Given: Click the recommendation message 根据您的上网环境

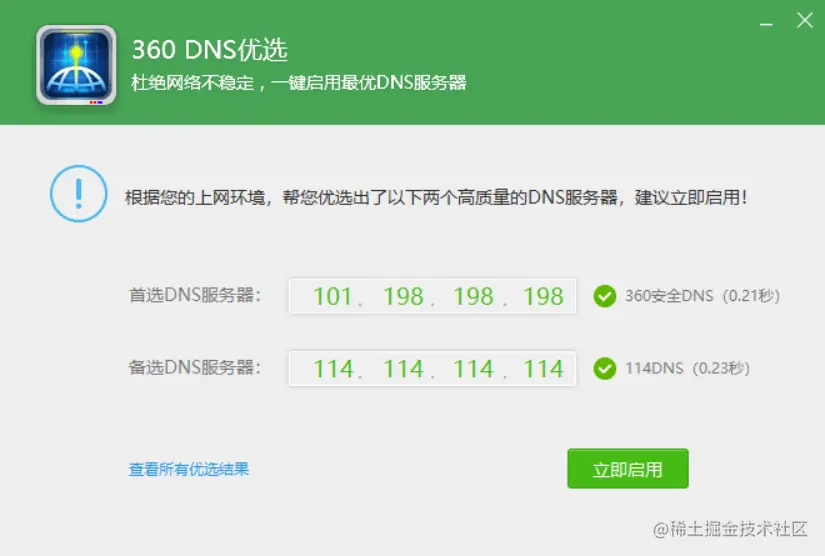Looking at the screenshot, I should point(436,198).
